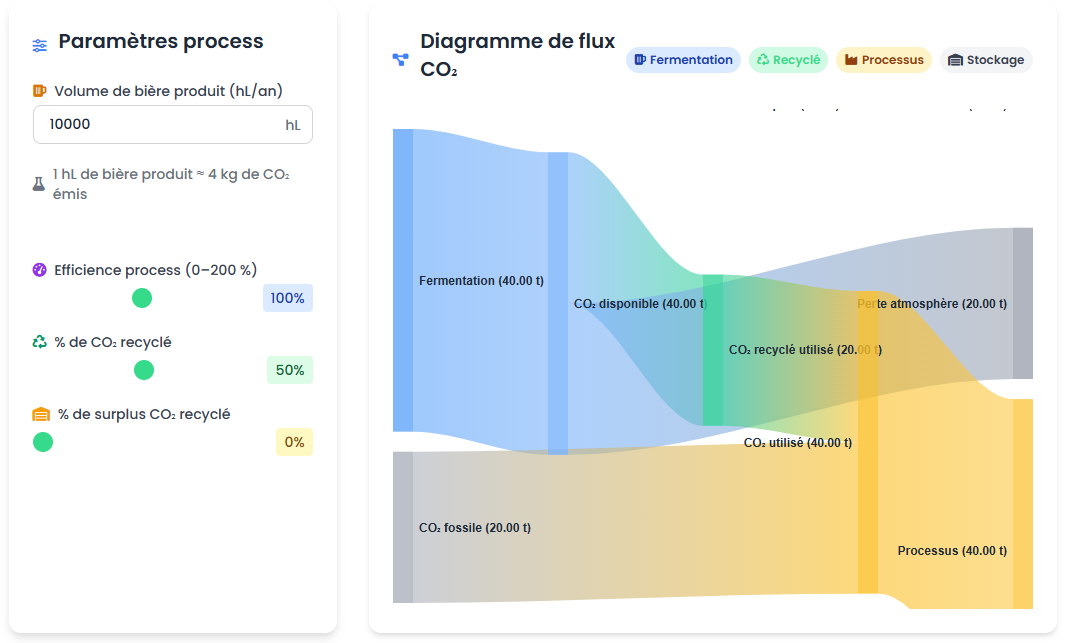The width and height of the screenshot is (1087, 643).
Task: Click the sliders icon beside Paramètres process
Action: [40, 45]
